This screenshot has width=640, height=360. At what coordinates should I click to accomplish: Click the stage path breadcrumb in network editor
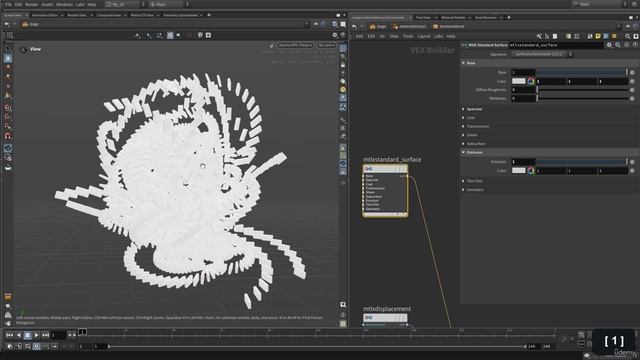point(378,27)
